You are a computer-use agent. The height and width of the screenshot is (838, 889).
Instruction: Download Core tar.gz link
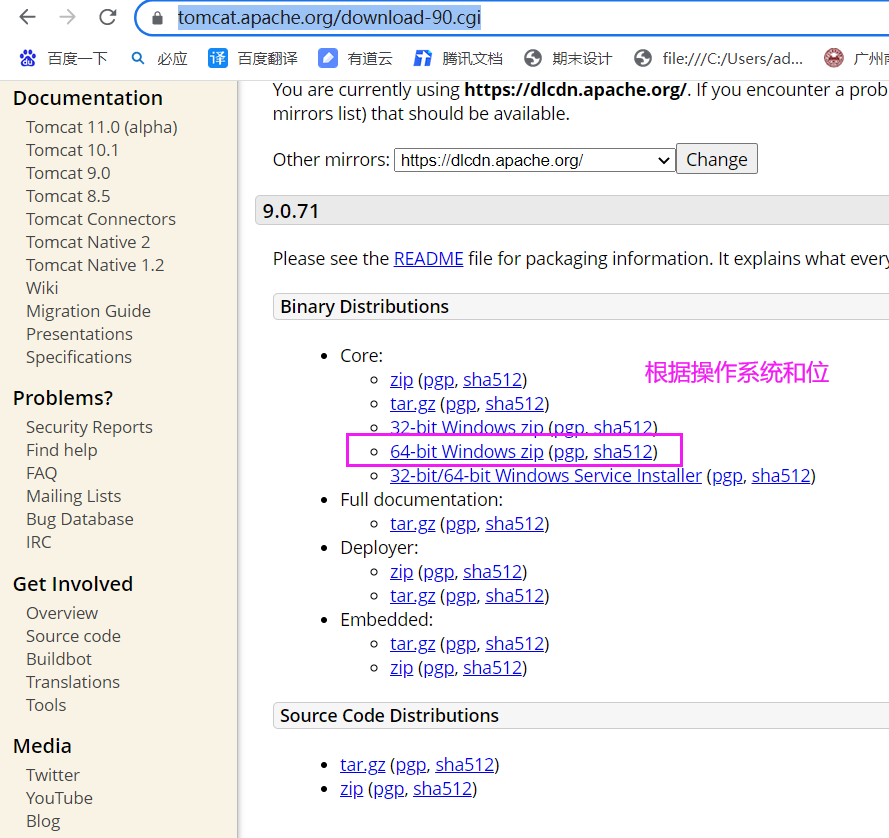tap(413, 404)
